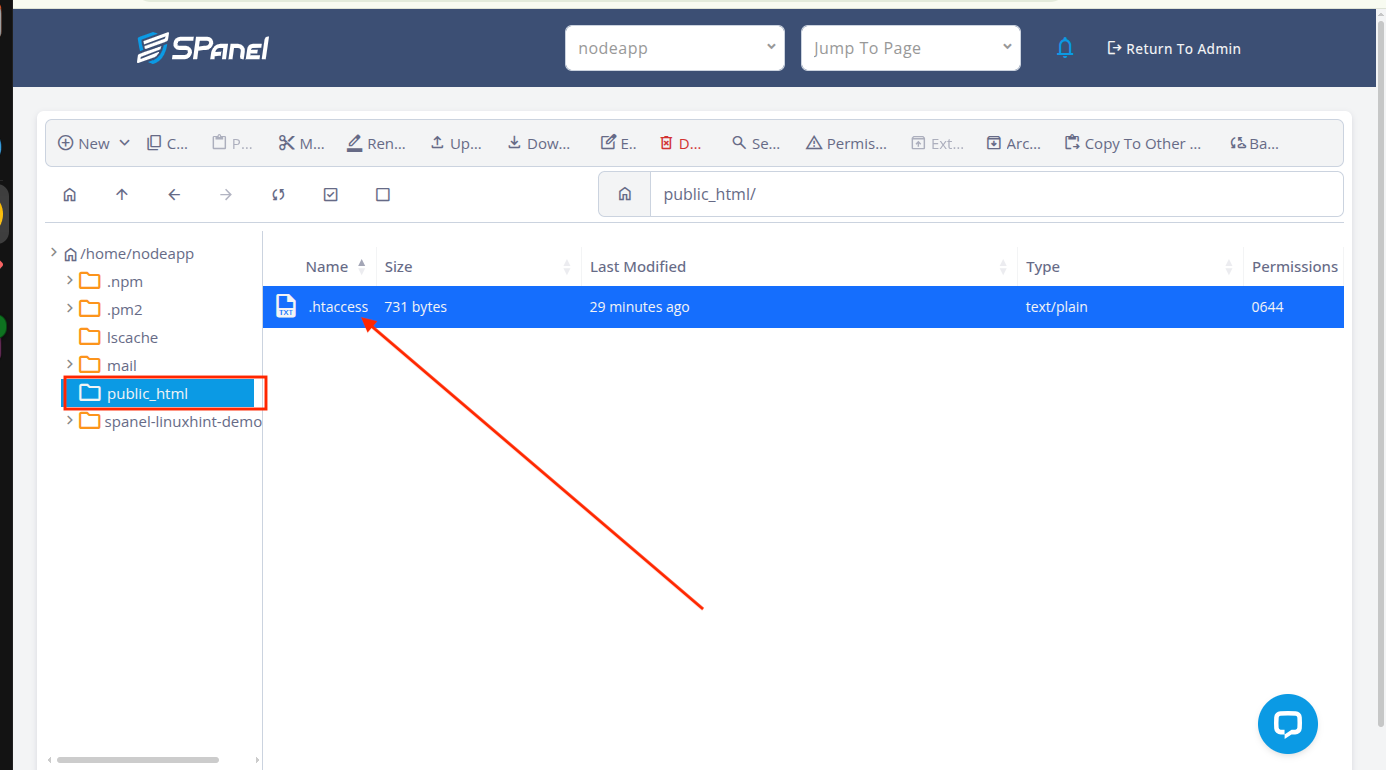Click the unselect-all empty box icon
1386x770 pixels.
[x=383, y=195]
